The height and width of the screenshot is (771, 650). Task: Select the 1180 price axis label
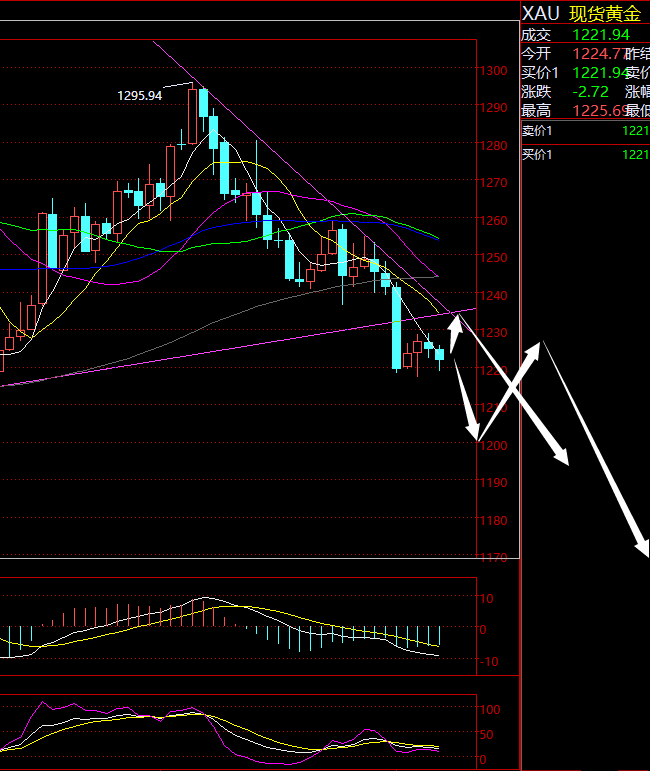point(494,520)
